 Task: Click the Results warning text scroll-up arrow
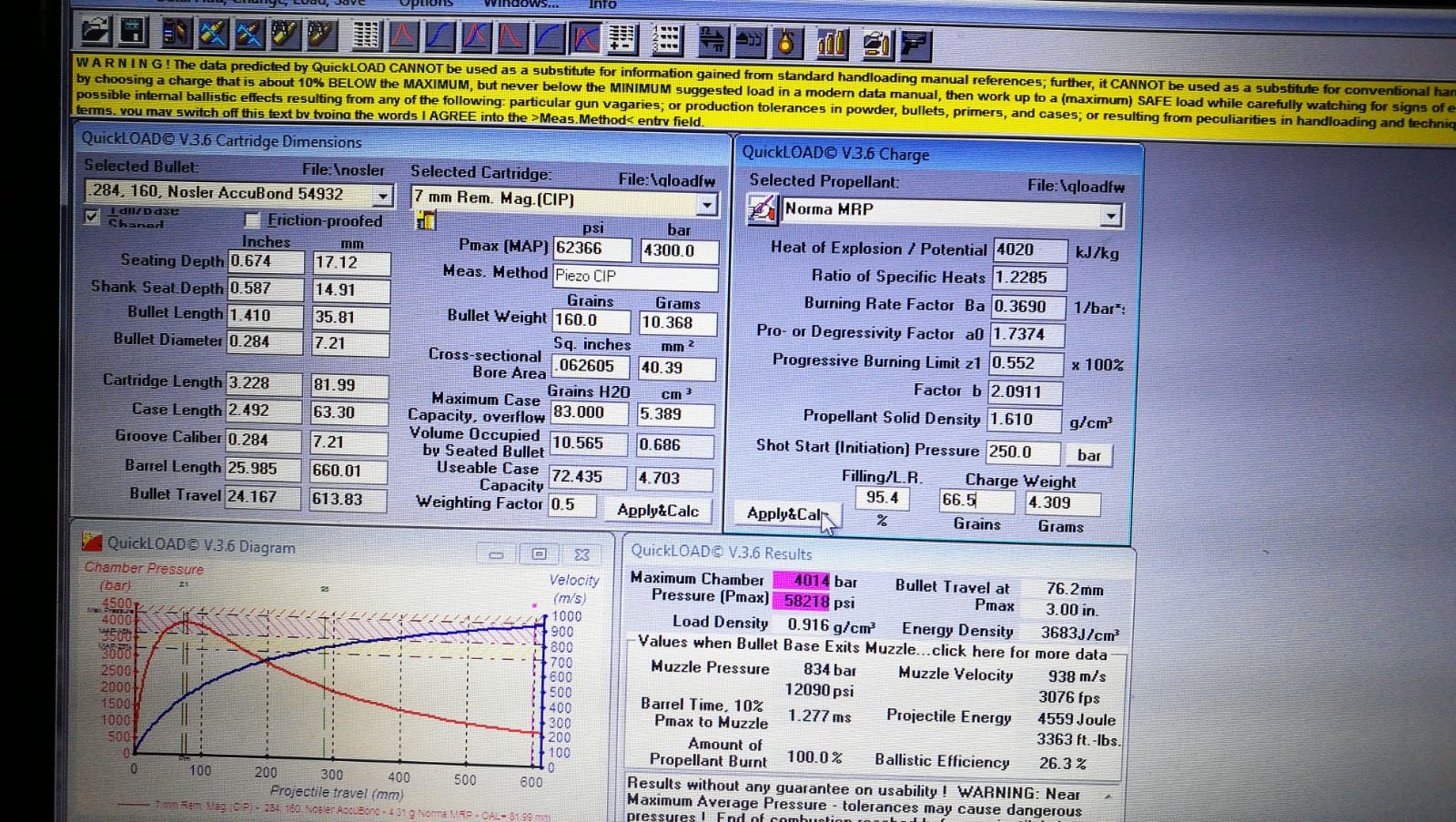point(1107,796)
